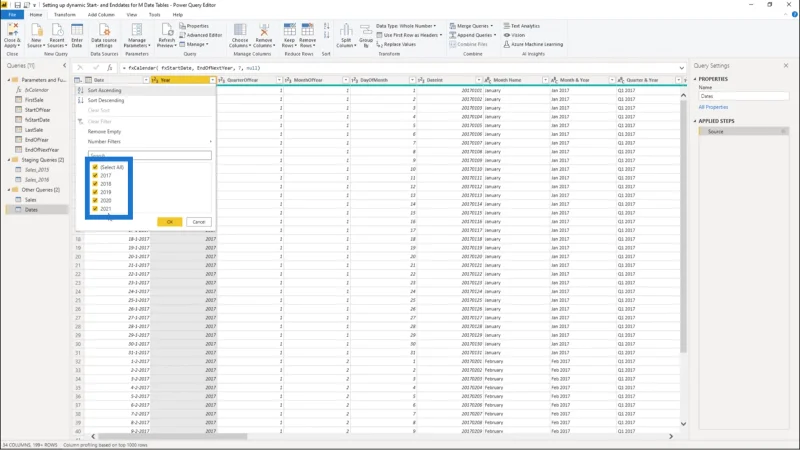Click the filter Search box

click(x=149, y=155)
